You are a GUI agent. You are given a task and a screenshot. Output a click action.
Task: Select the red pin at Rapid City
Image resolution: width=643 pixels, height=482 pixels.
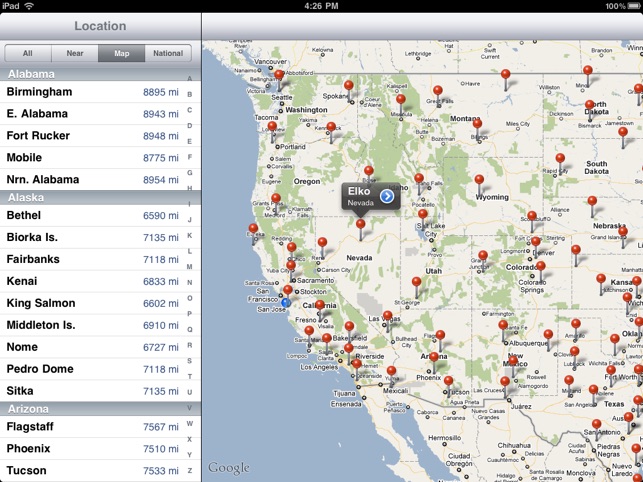click(x=560, y=158)
